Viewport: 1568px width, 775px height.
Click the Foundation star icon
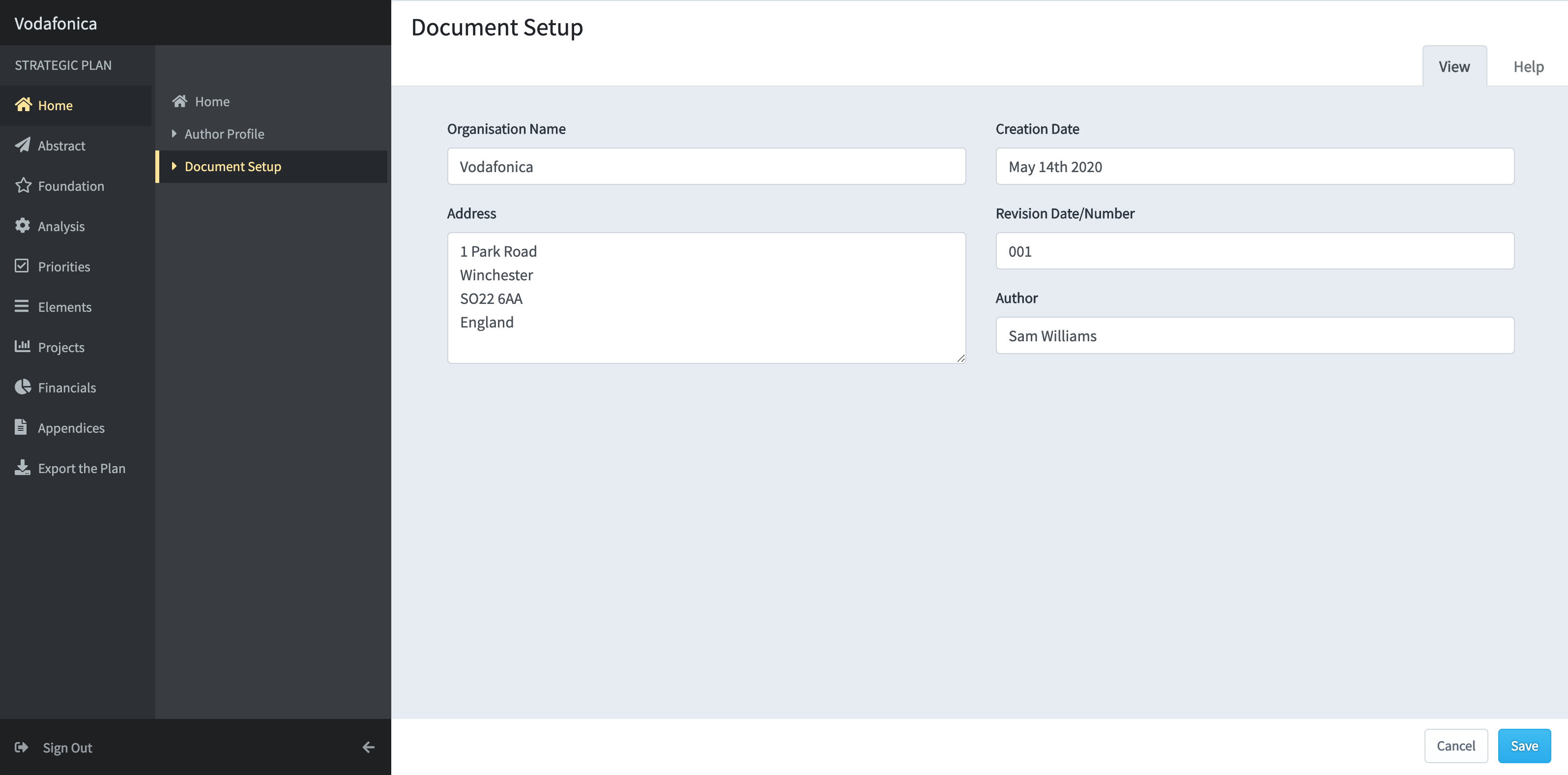(23, 185)
